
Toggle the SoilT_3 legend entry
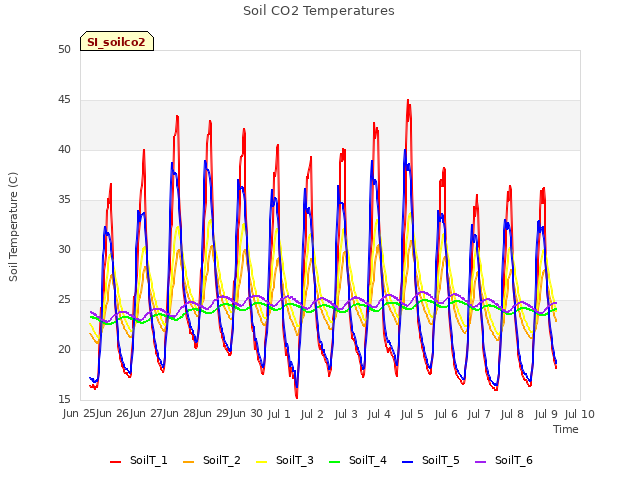[x=285, y=460]
